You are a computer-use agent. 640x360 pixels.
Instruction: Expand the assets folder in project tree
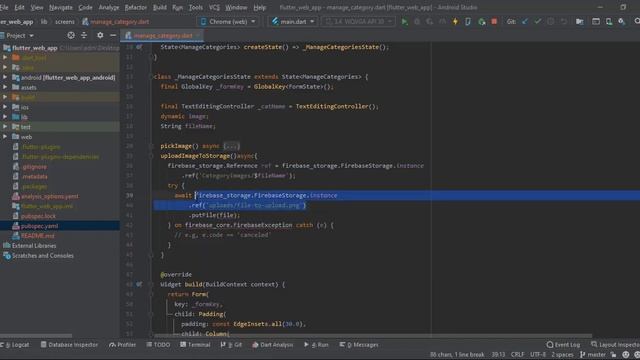tap(5, 87)
